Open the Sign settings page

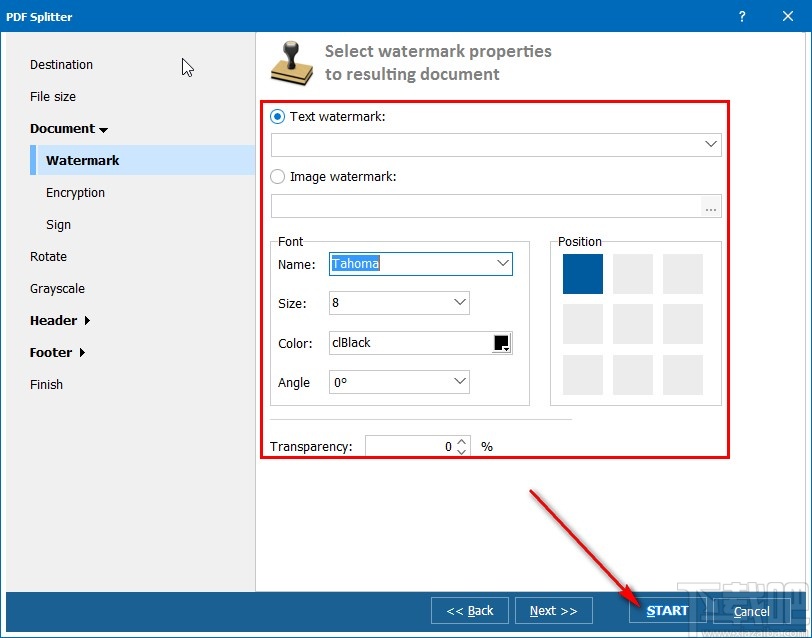click(x=58, y=225)
